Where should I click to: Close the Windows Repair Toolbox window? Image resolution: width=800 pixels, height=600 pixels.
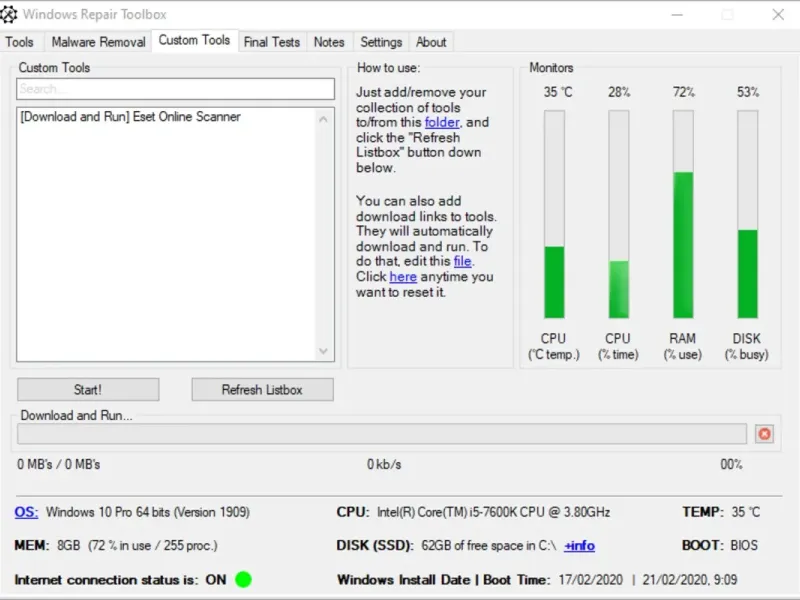click(778, 14)
